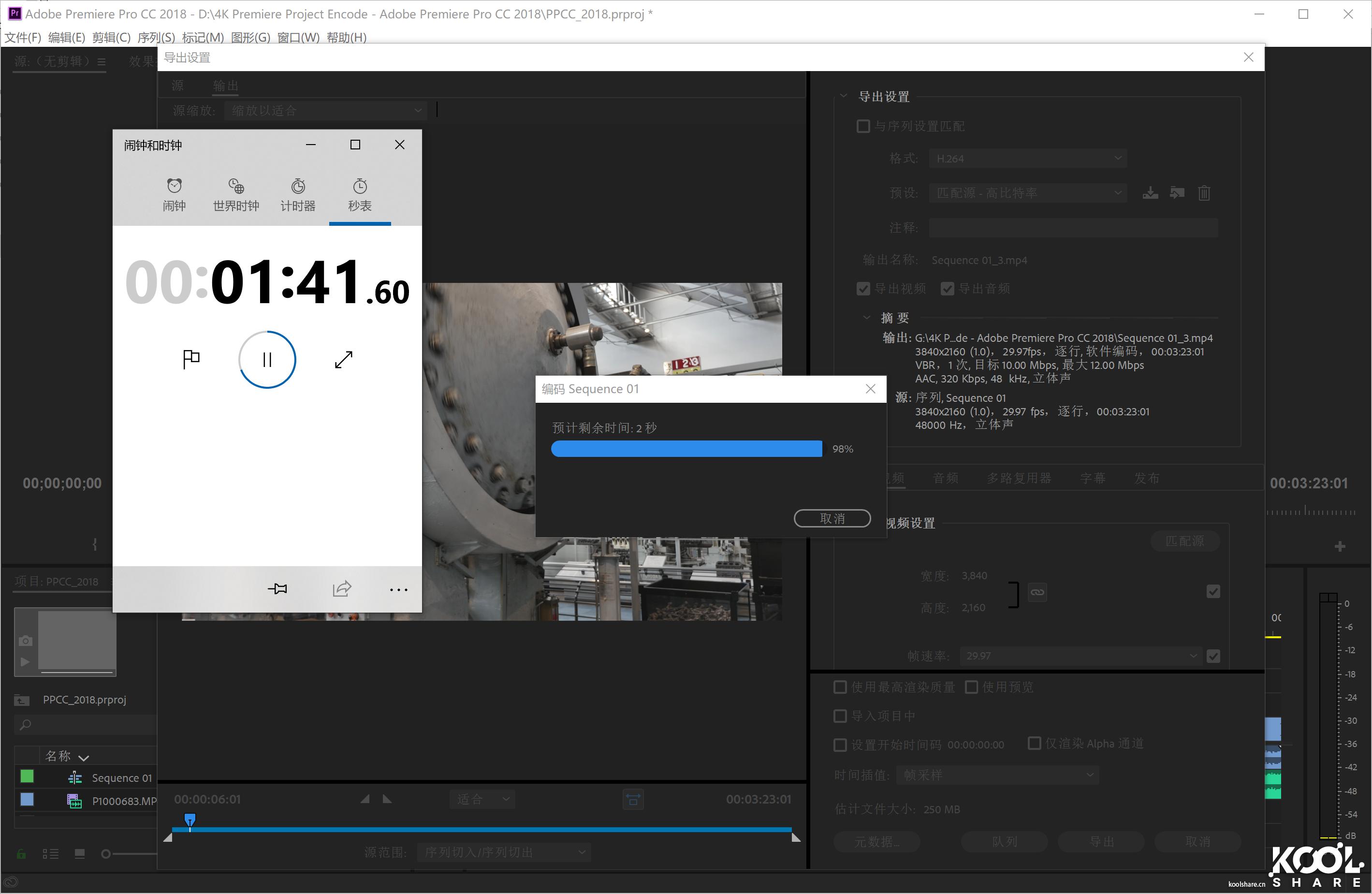Click the delete preset trash icon
Viewport: 1372px width, 894px height.
1204,193
